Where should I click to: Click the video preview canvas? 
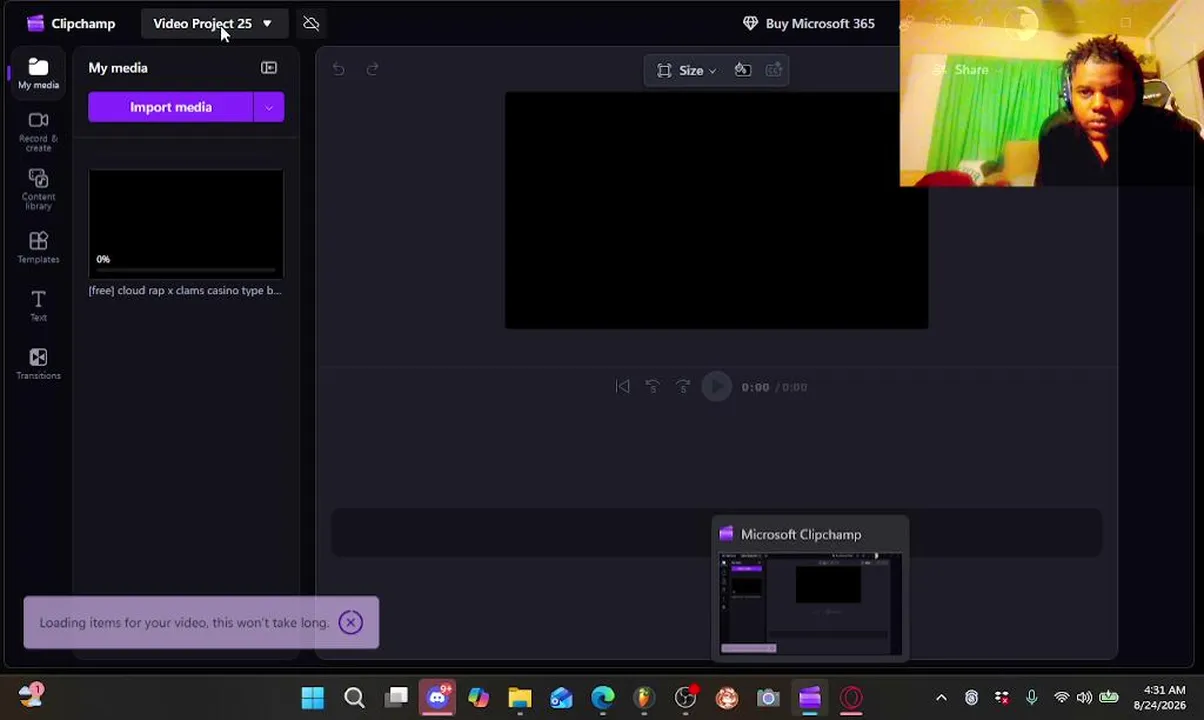click(x=716, y=210)
